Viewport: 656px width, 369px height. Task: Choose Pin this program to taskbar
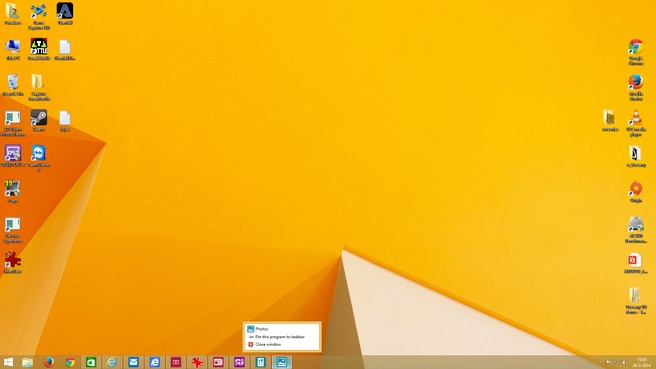click(282, 336)
